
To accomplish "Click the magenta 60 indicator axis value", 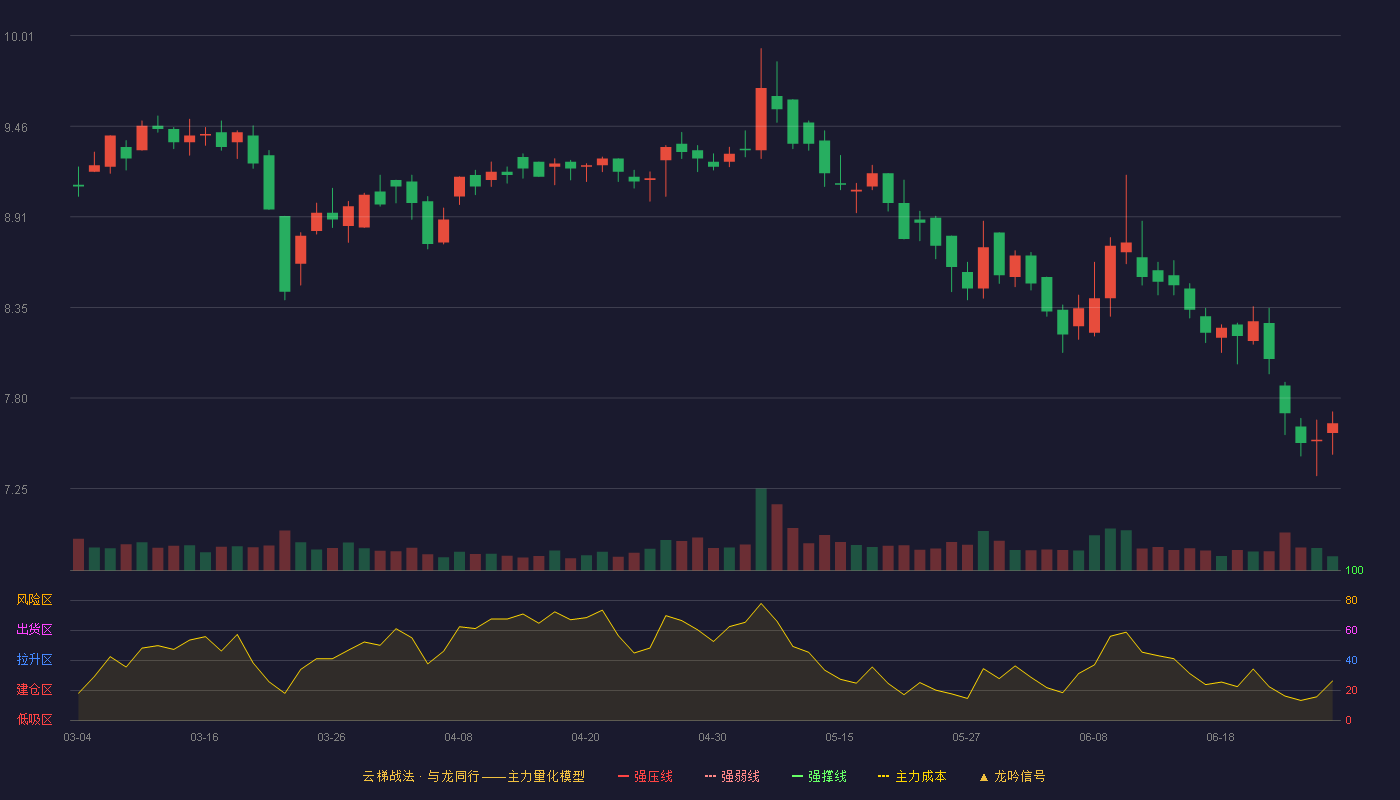I will 1351,630.
